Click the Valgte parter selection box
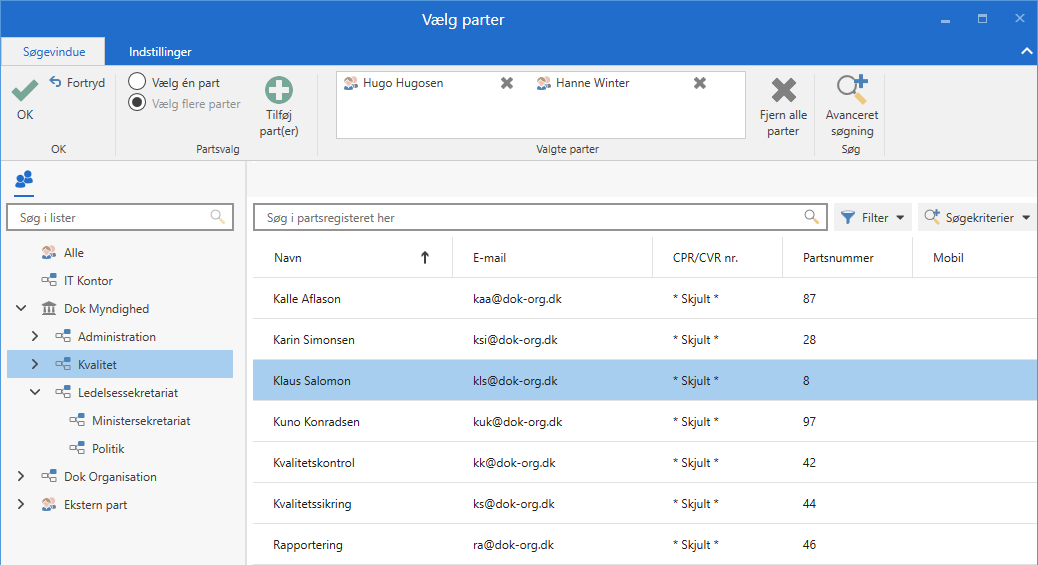1038x565 pixels. pos(541,105)
